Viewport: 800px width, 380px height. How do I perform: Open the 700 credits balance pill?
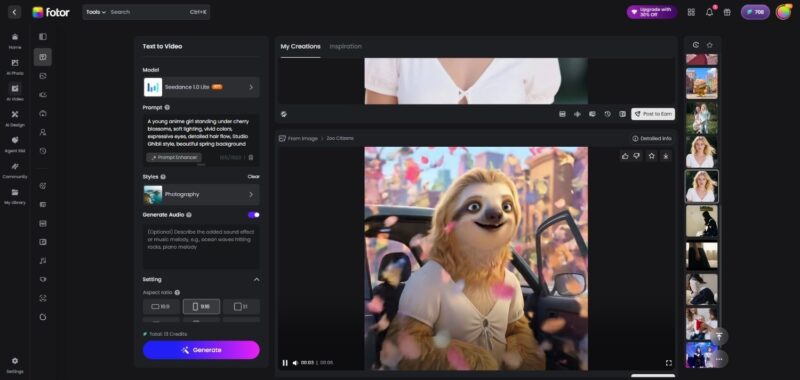755,12
